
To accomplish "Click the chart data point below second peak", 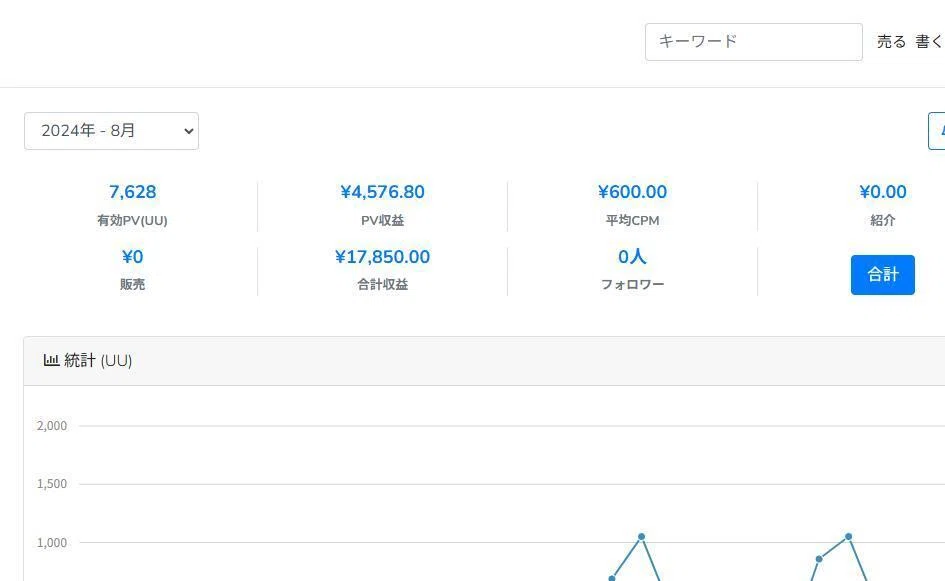I will click(x=818, y=559).
